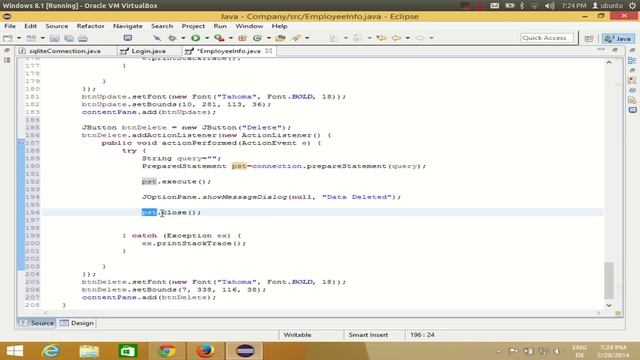This screenshot has height=360, width=640.
Task: Click the Save toolbar icon
Action: click(54, 38)
